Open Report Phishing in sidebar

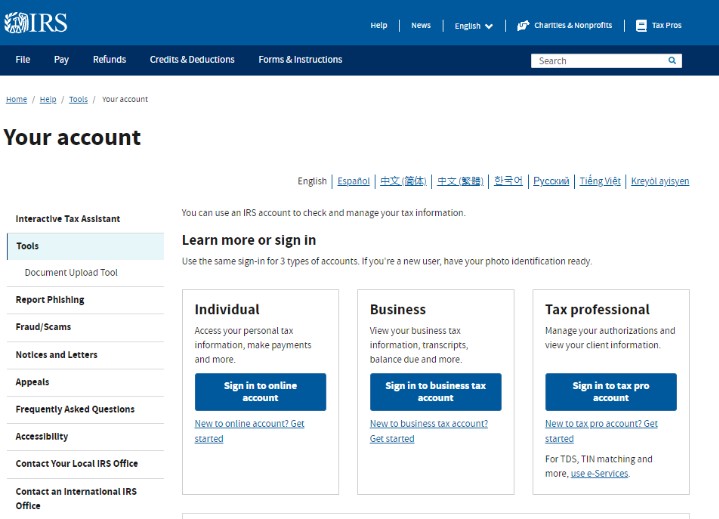(x=50, y=300)
